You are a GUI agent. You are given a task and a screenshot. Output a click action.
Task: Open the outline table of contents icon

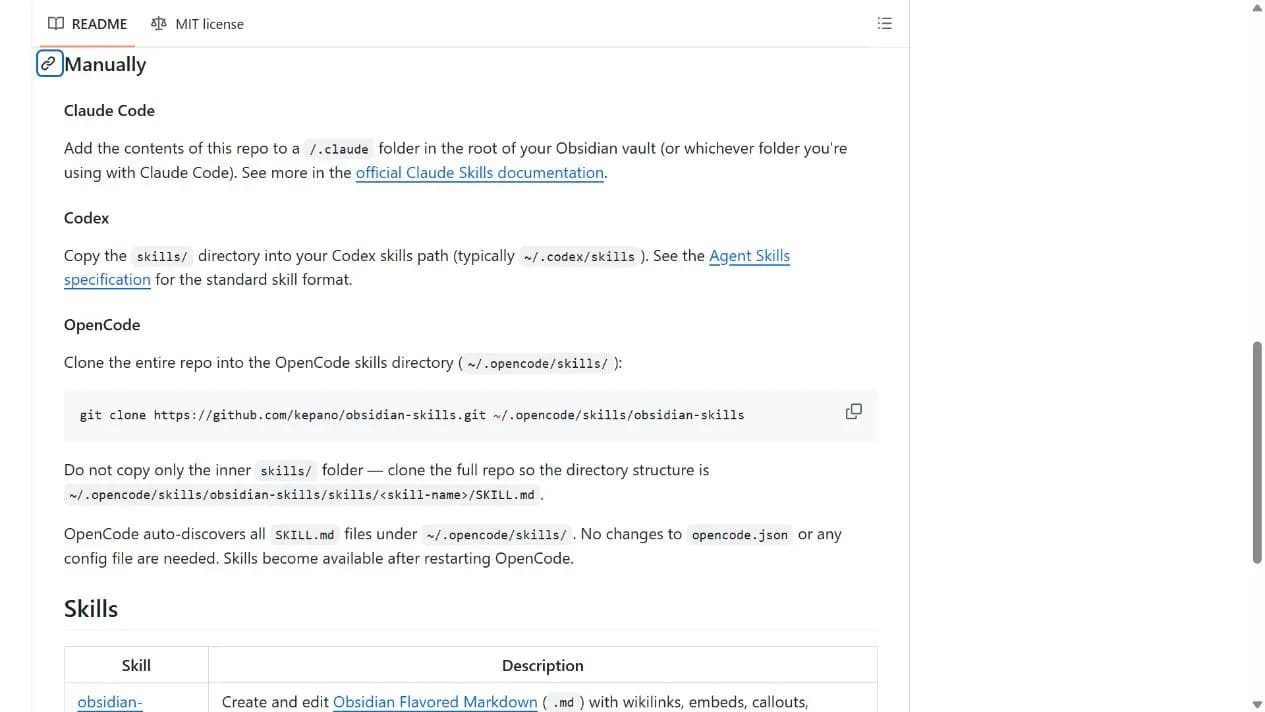(884, 23)
